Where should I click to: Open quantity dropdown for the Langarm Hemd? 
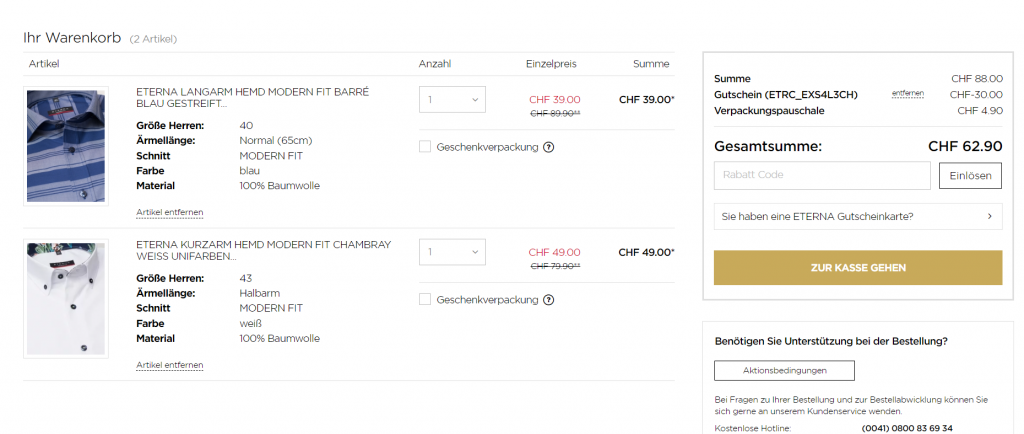click(451, 100)
